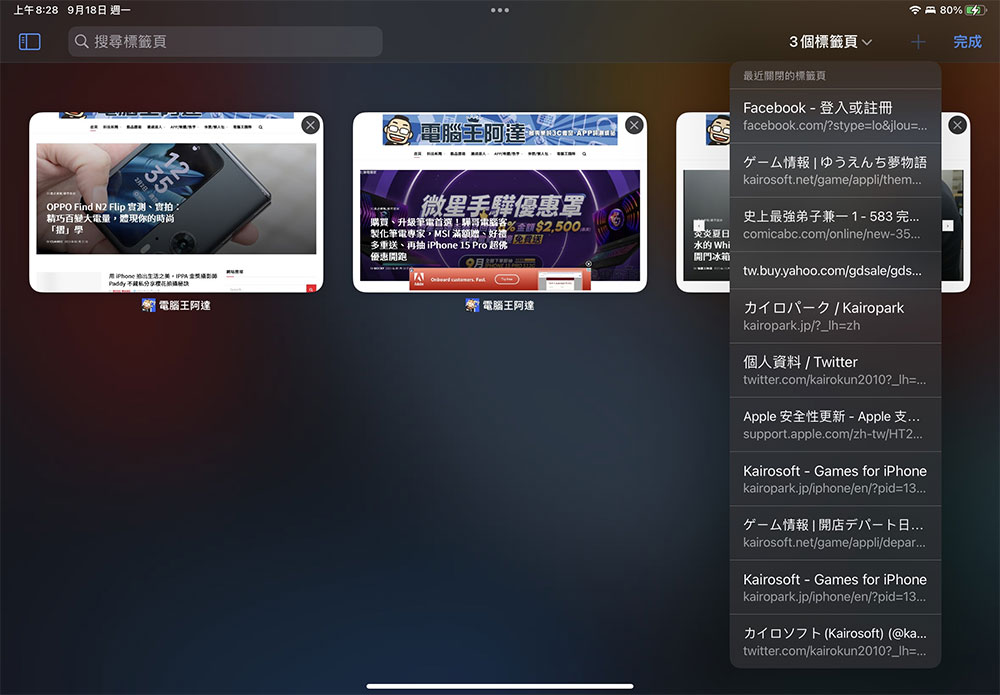Close the OPPO Find N2 Flip tab

[311, 126]
